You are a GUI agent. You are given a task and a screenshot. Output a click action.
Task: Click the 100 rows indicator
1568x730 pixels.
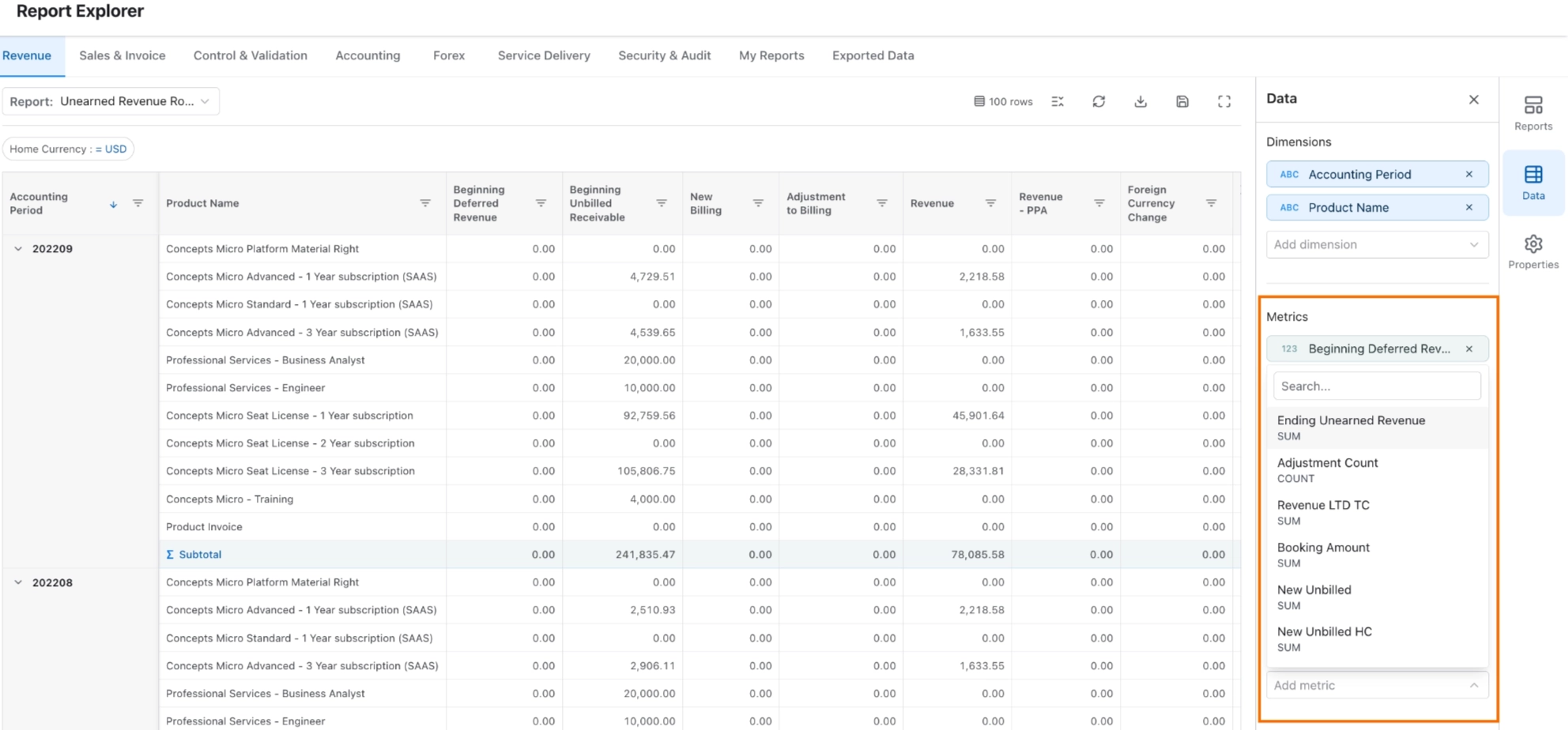click(1003, 101)
